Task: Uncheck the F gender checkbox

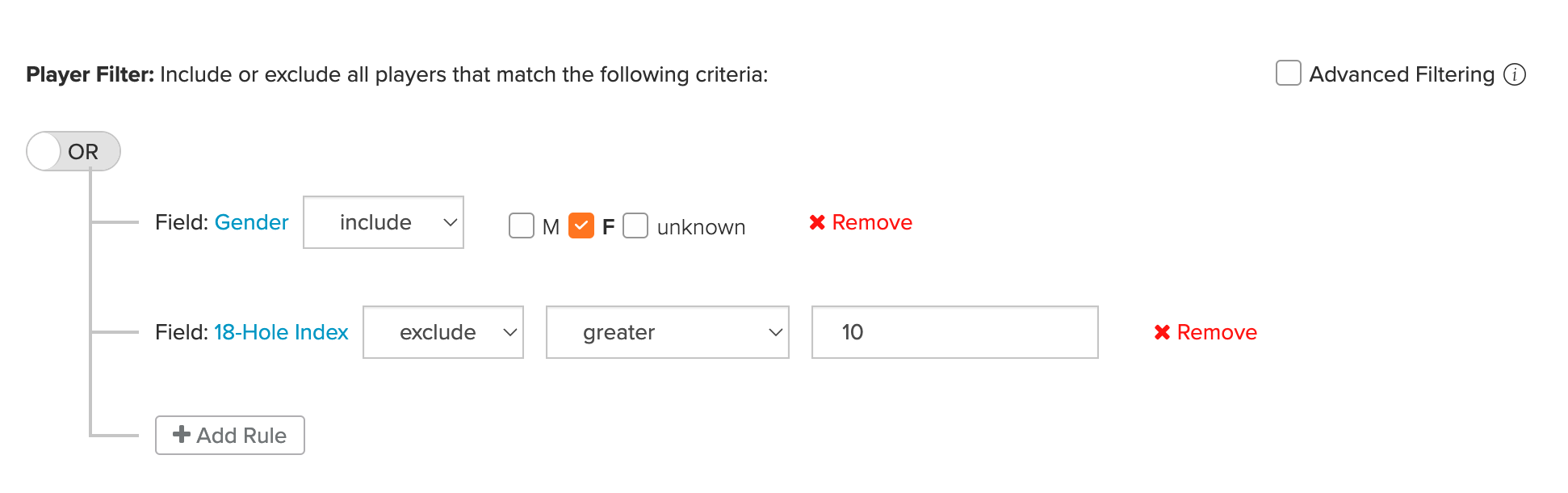Action: coord(581,225)
